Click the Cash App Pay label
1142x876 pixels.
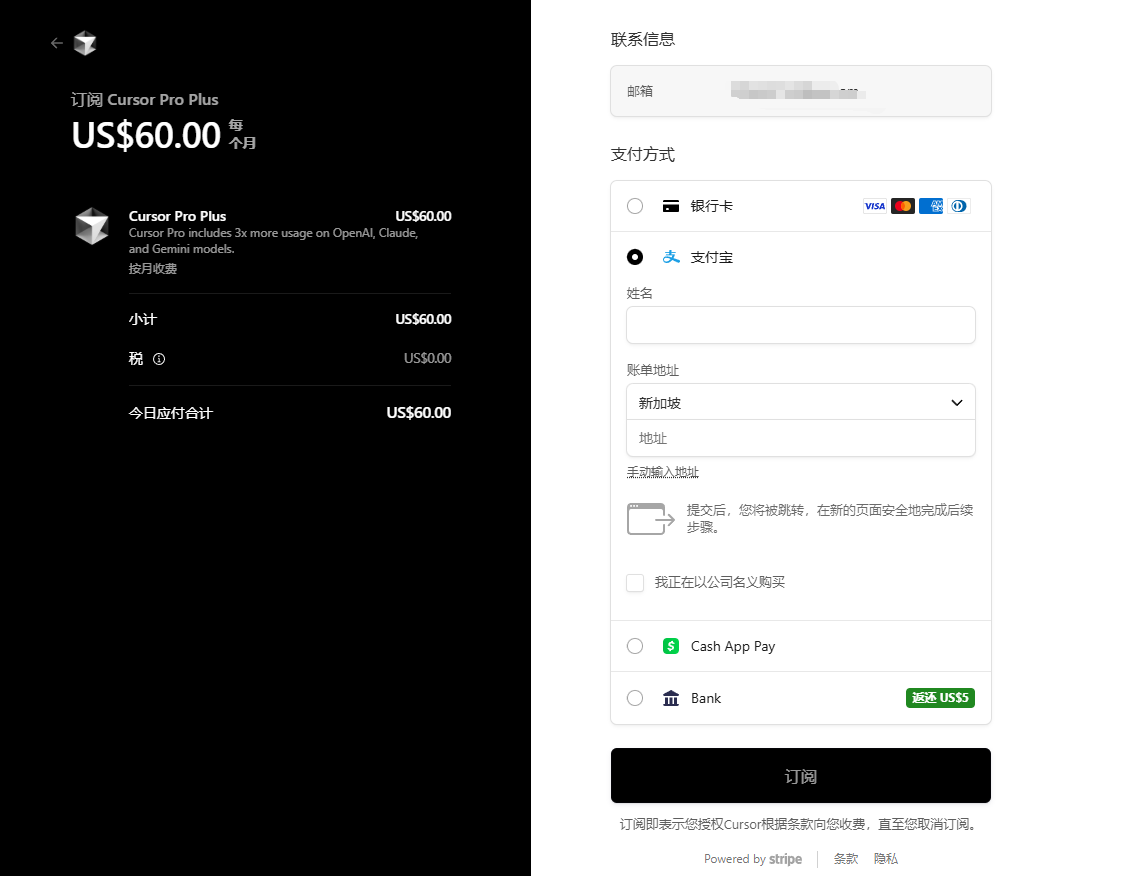(733, 646)
